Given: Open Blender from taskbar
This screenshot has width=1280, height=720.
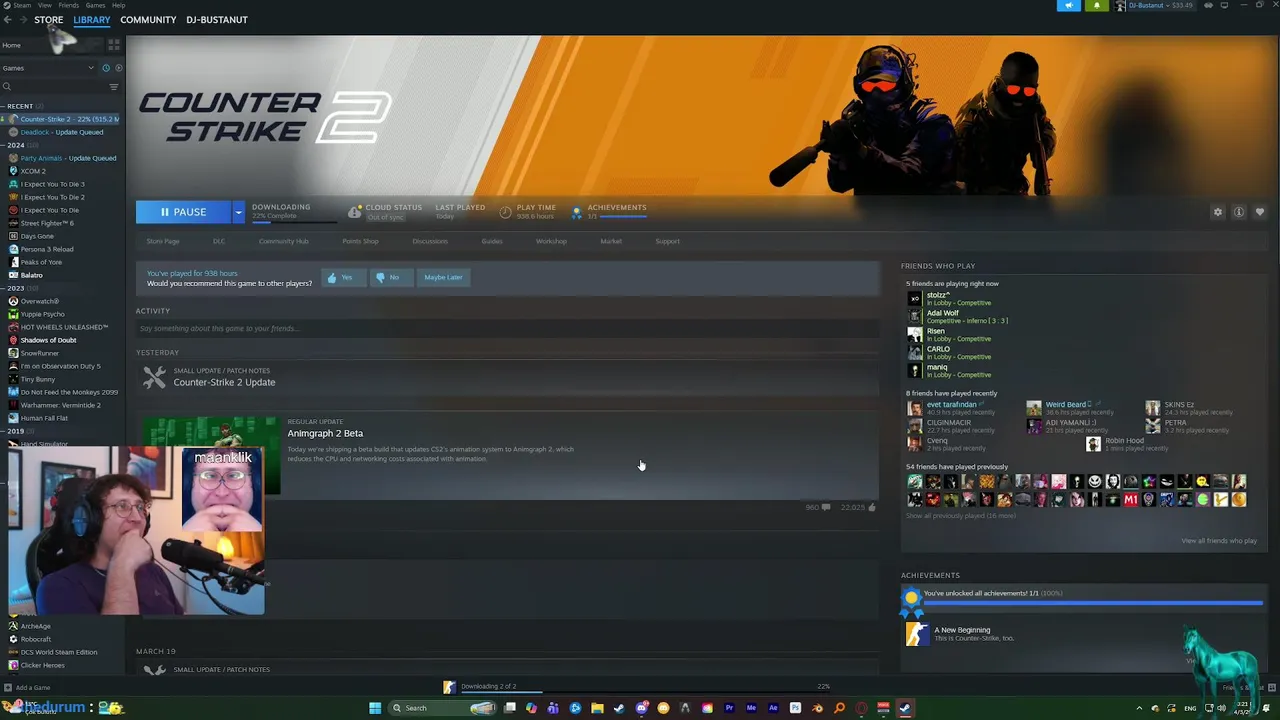Looking at the screenshot, I should (817, 708).
